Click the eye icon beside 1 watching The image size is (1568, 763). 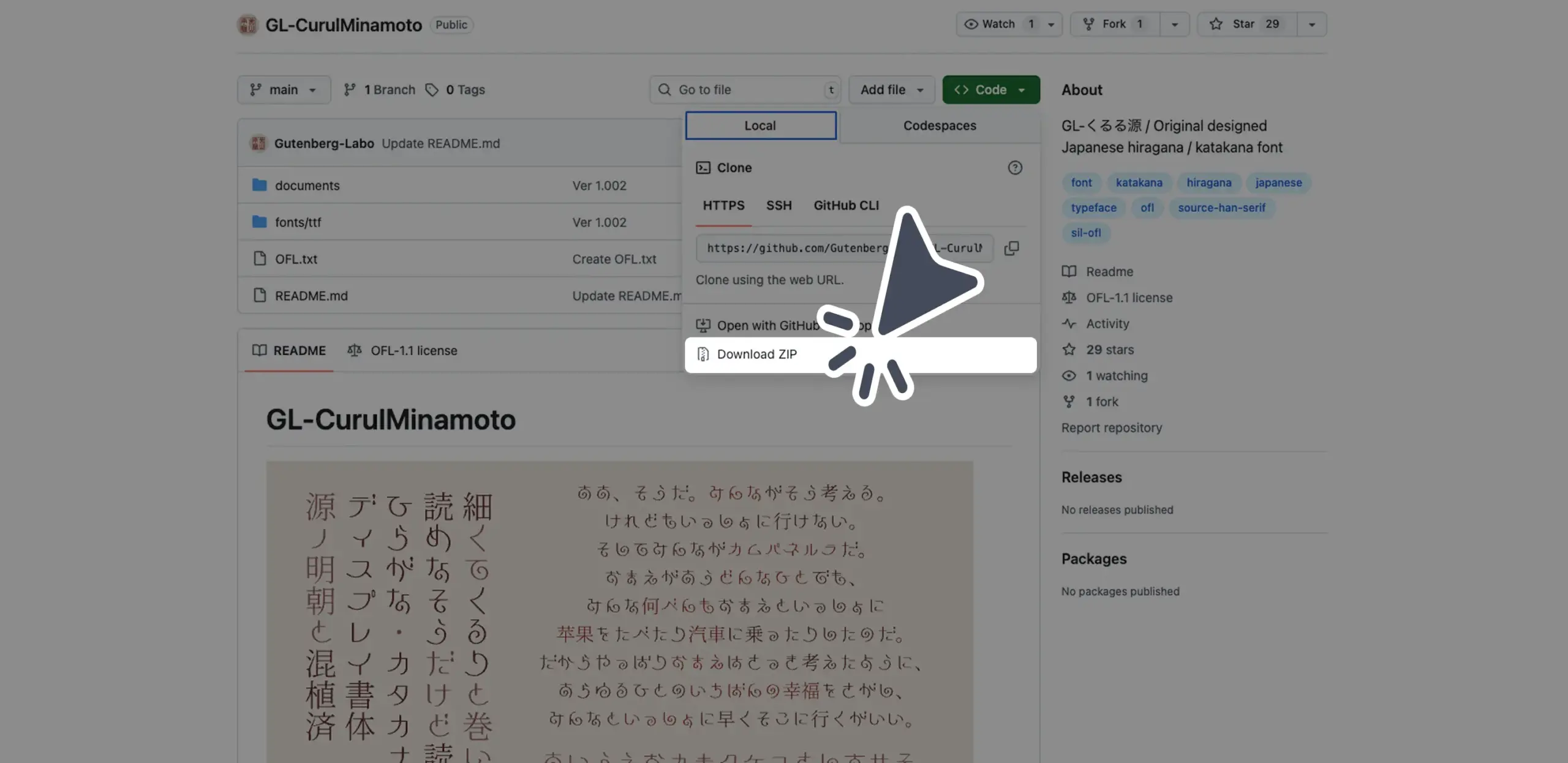[x=1069, y=375]
